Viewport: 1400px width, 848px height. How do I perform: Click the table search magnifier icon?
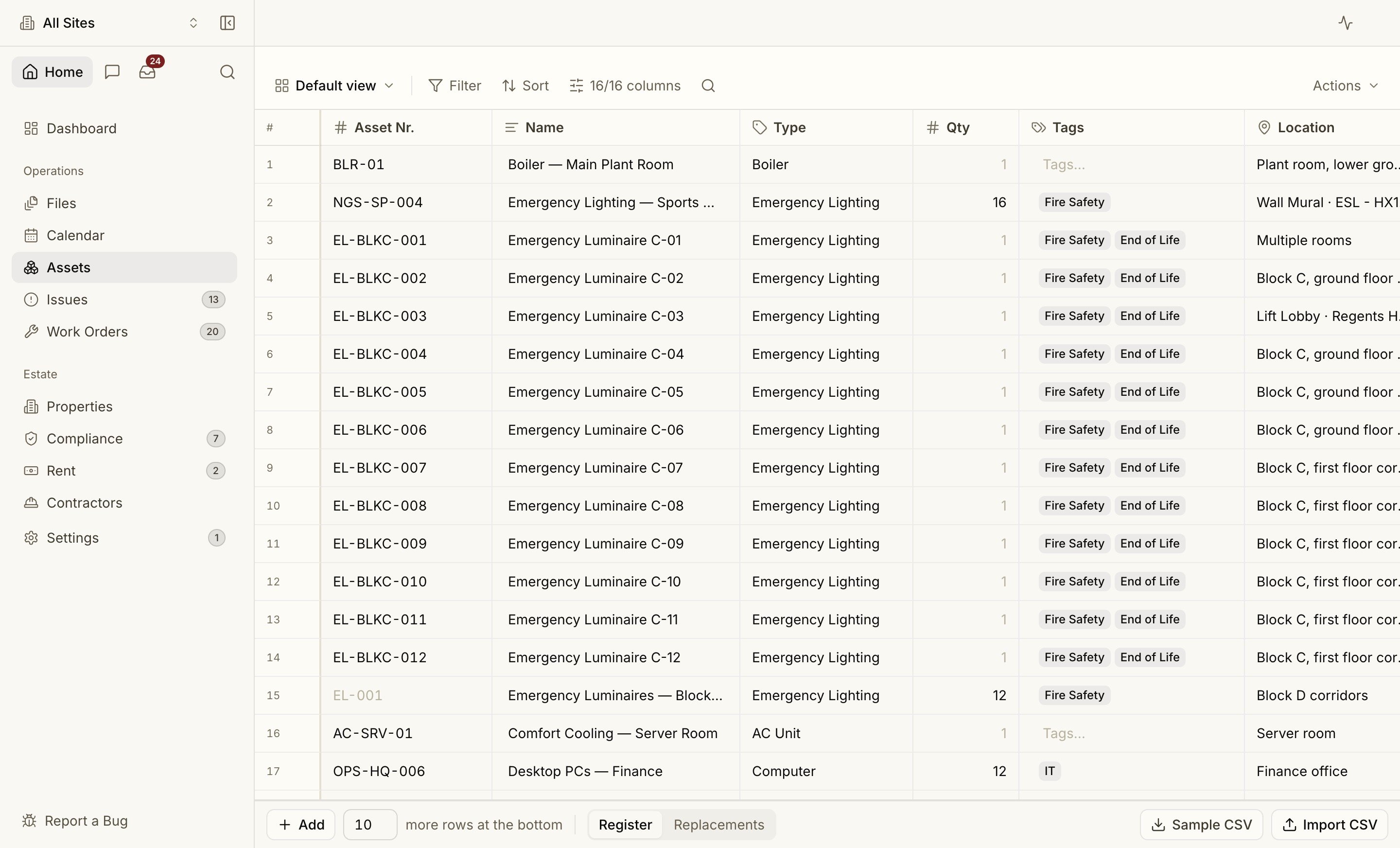[708, 86]
